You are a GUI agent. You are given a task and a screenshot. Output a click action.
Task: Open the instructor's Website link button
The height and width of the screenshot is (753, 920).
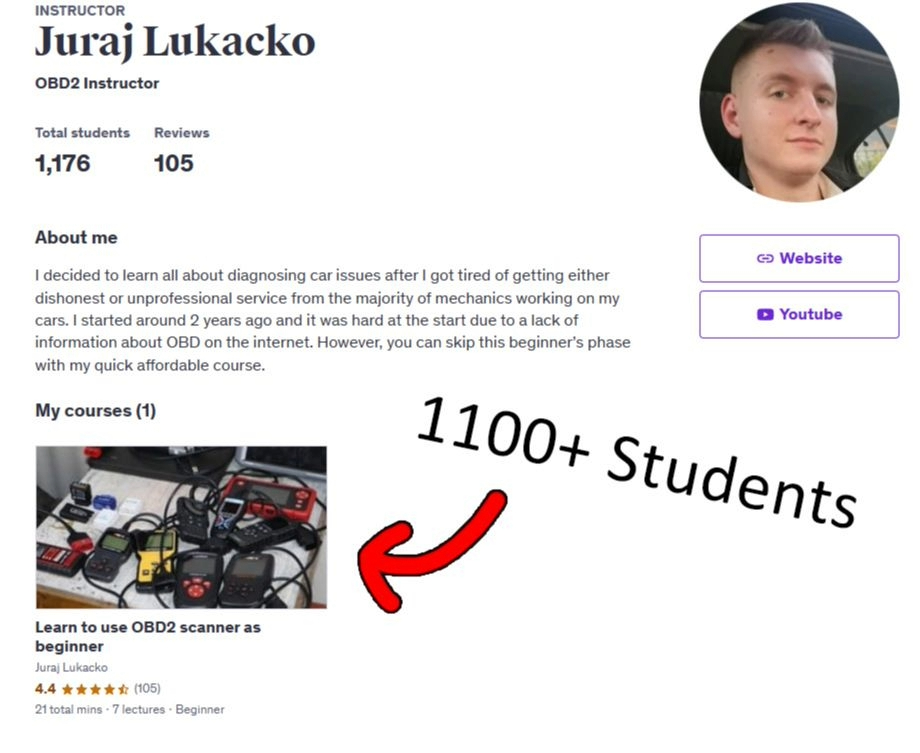coord(799,258)
